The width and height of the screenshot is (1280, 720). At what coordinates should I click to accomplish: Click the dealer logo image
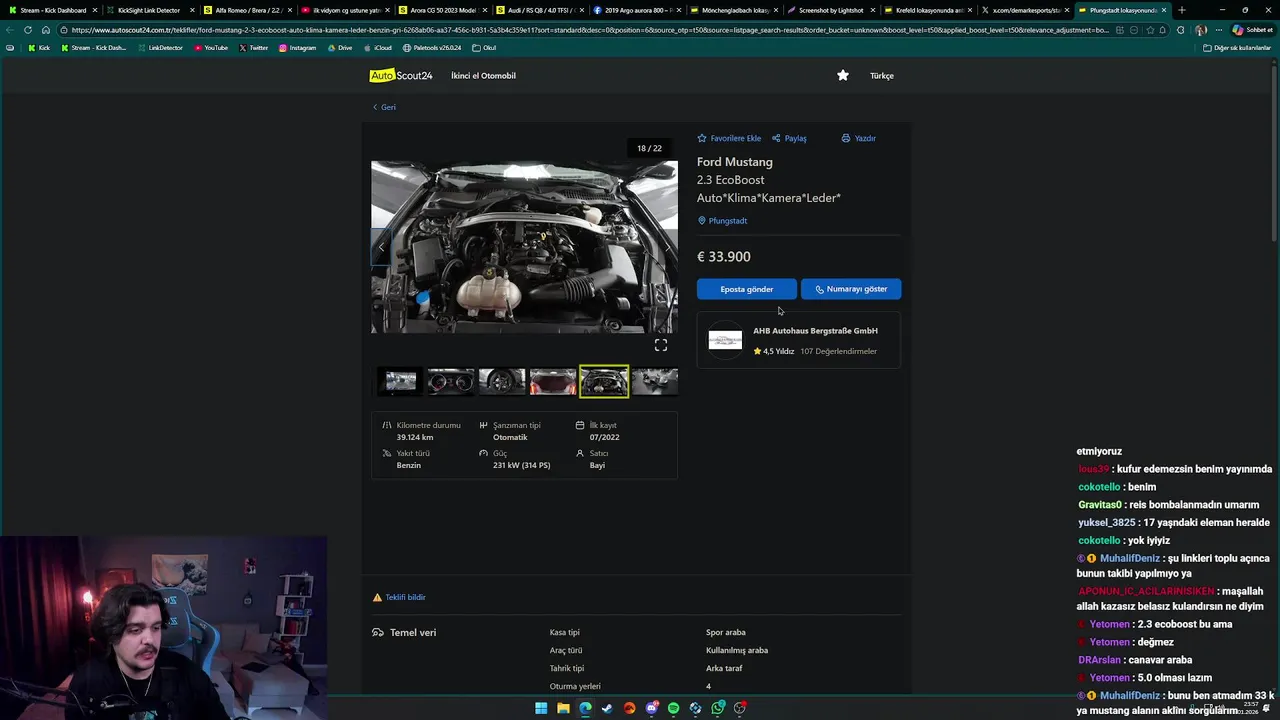point(725,340)
